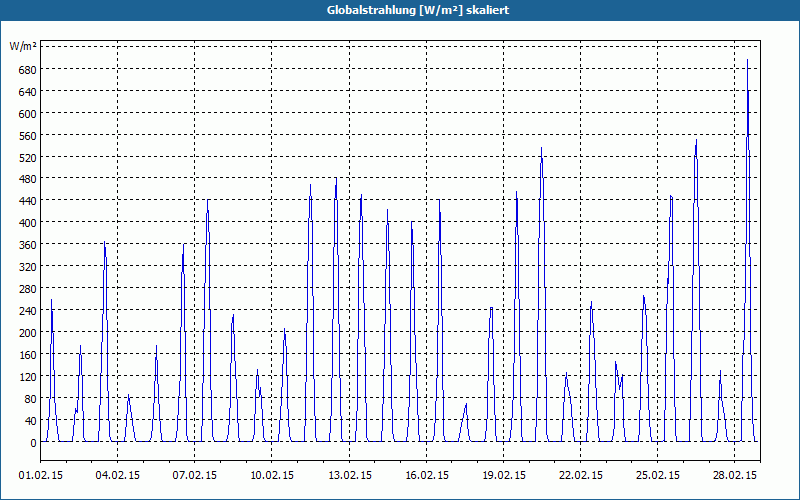The height and width of the screenshot is (500, 800).
Task: Select the 19.02.15 date label
Action: (504, 475)
